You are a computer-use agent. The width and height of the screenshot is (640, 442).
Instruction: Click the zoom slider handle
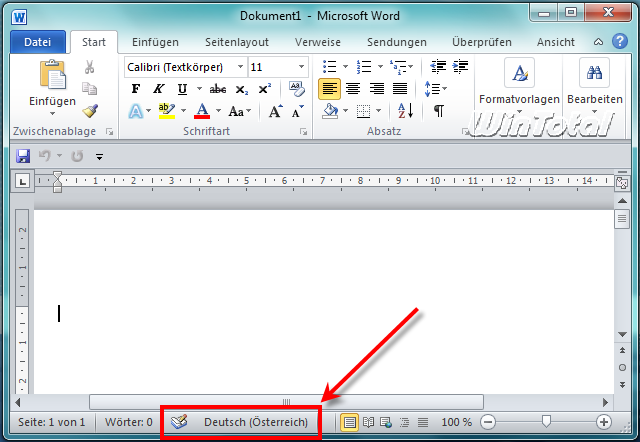[546, 422]
